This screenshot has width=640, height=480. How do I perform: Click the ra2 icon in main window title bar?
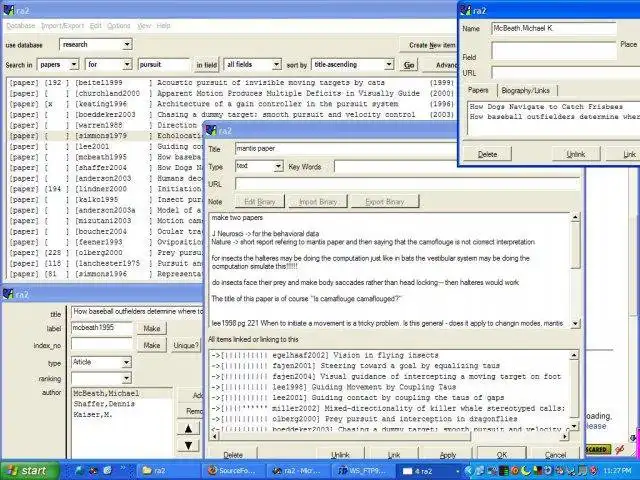click(9, 9)
